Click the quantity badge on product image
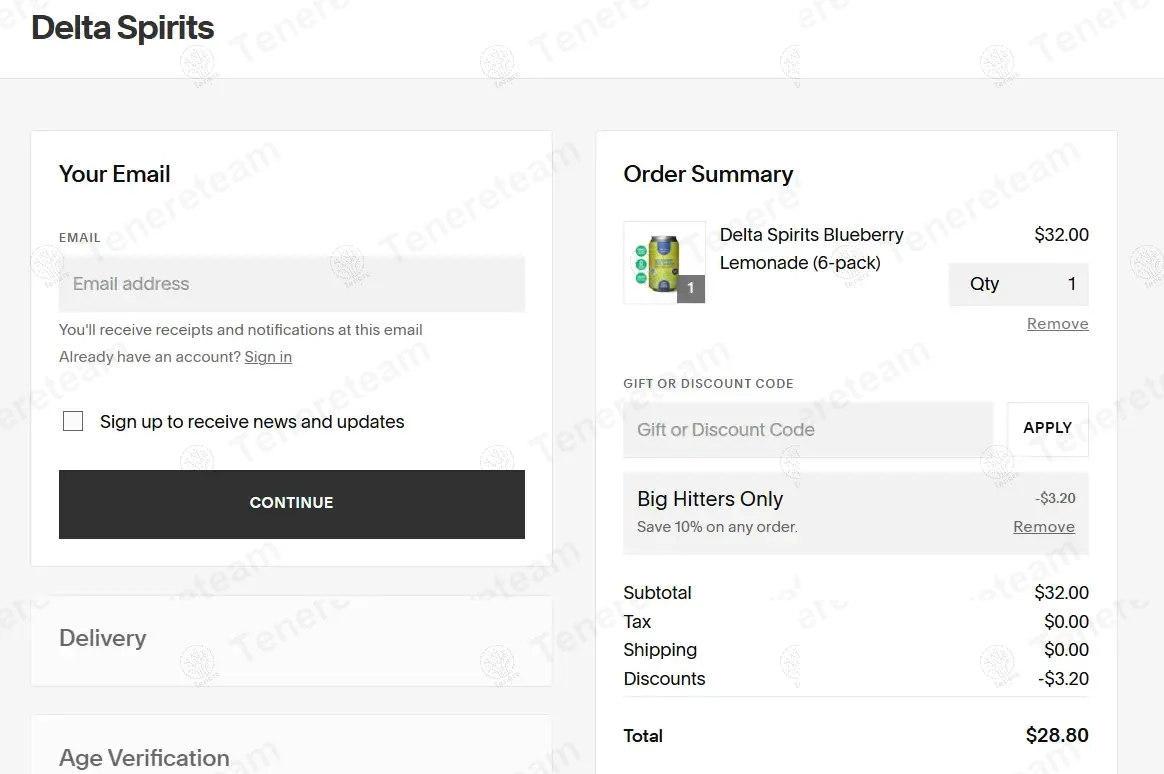The image size is (1164, 774). pyautogui.click(x=690, y=288)
